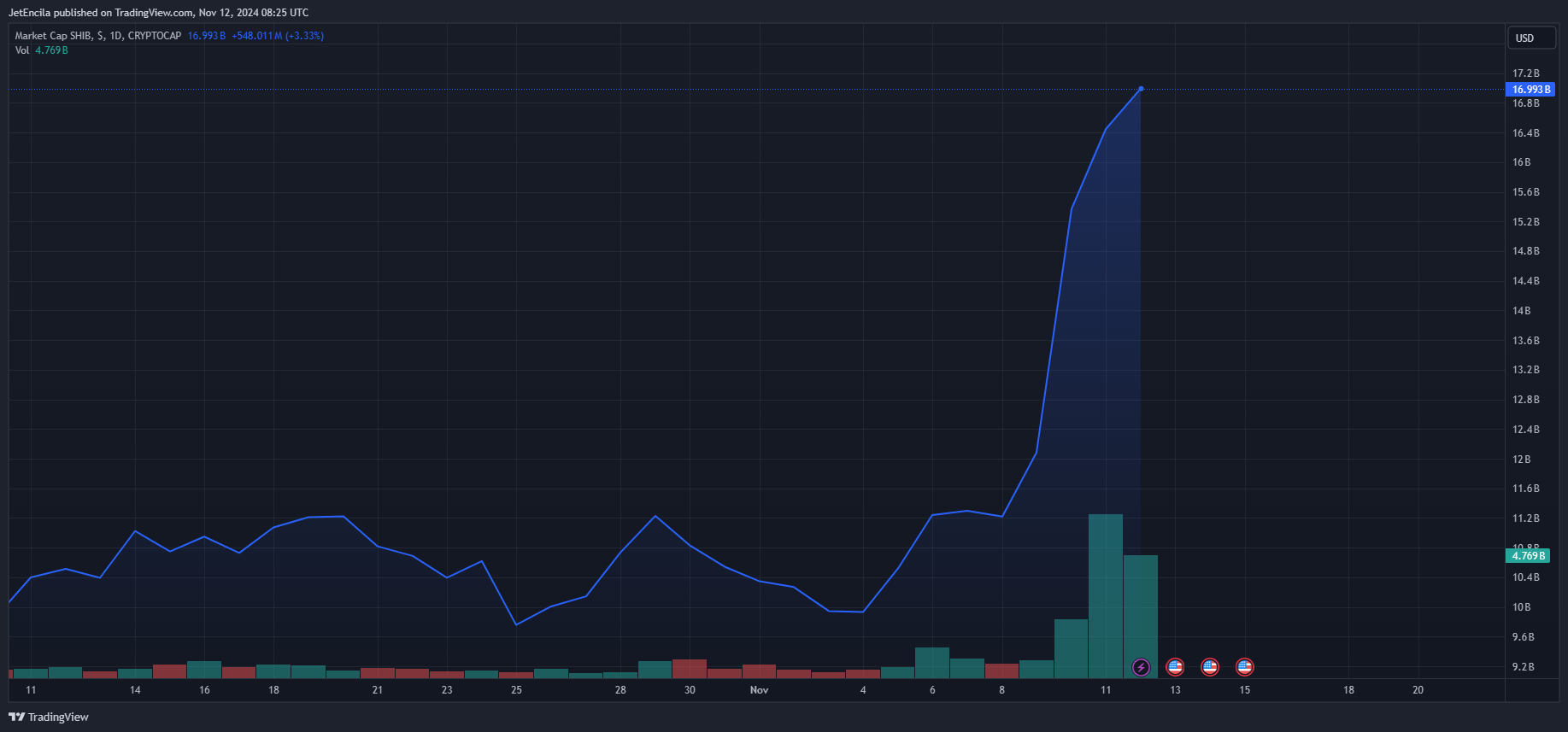Click the 14B level on the price scale
Image resolution: width=1568 pixels, height=732 pixels.
pos(1522,311)
